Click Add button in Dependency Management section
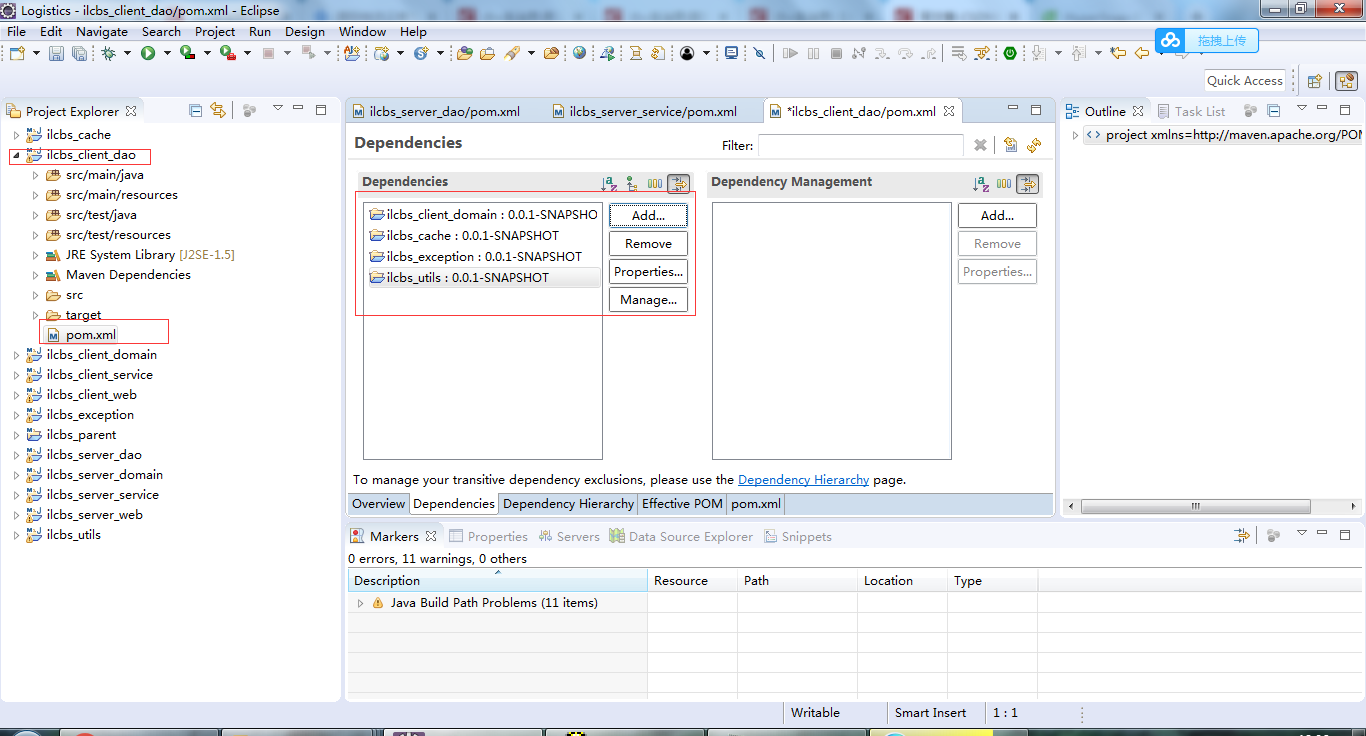This screenshot has width=1366, height=736. click(997, 215)
